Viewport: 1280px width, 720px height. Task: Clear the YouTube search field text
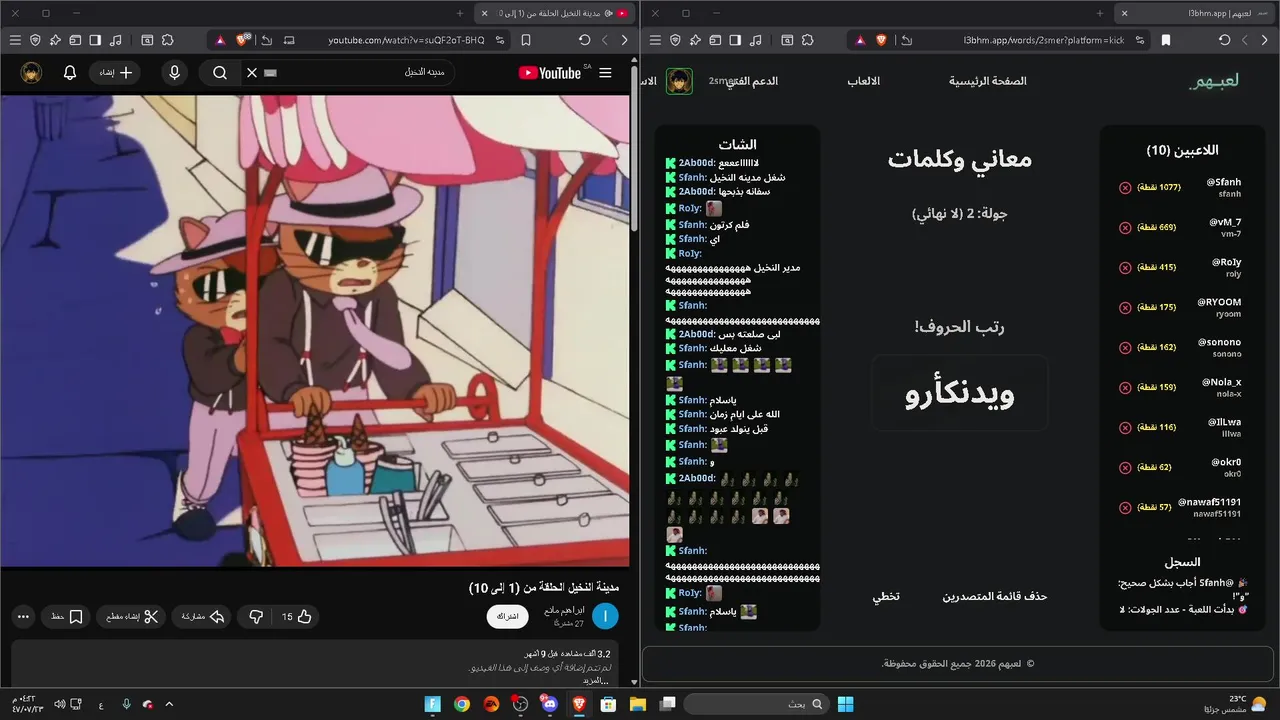252,73
